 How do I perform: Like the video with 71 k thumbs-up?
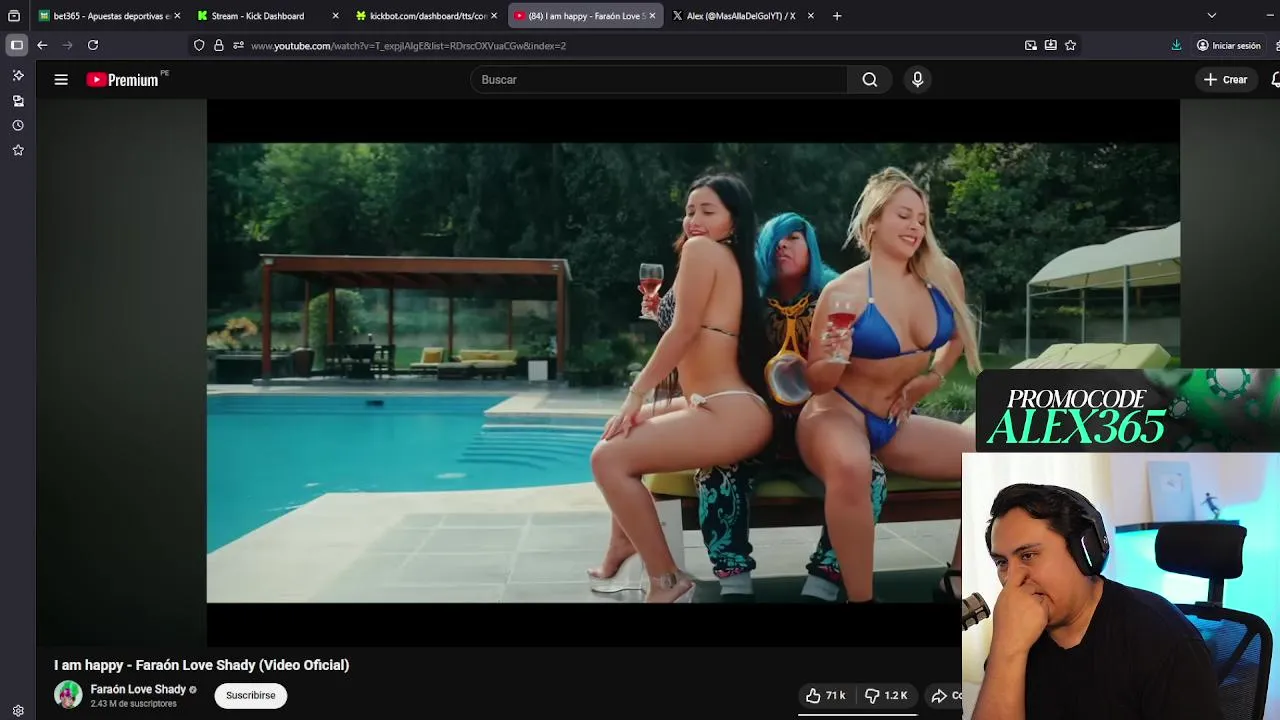click(x=826, y=695)
